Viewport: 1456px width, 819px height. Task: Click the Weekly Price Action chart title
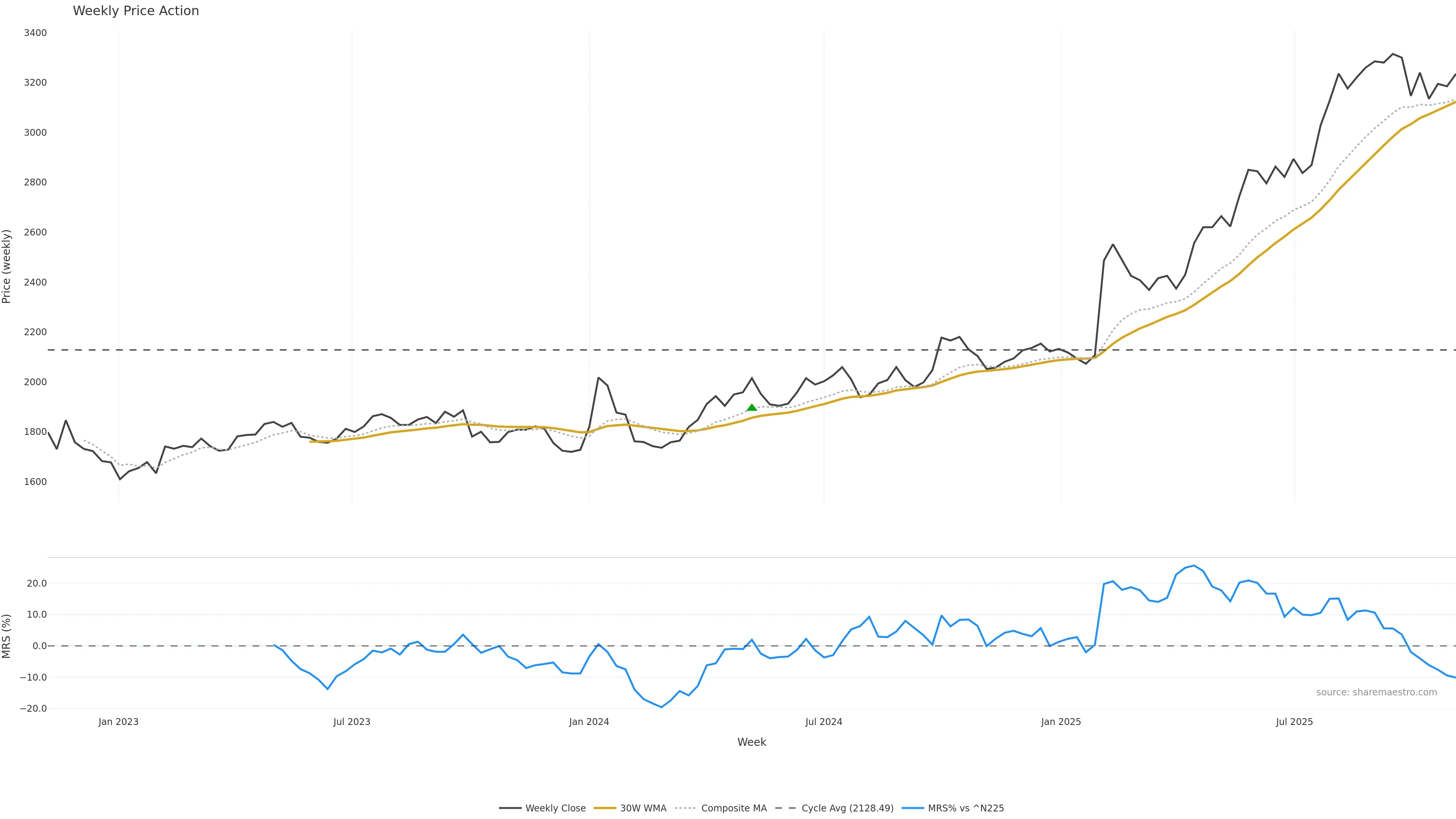136,11
